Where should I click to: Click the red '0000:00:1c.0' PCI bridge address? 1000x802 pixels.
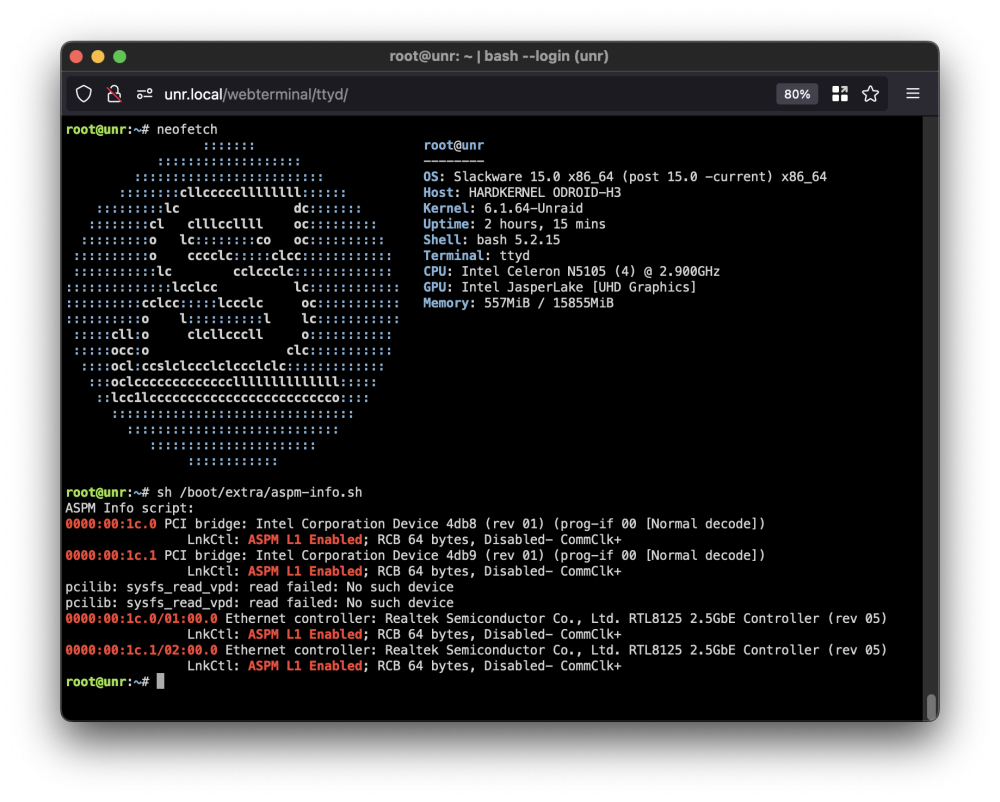coord(111,524)
